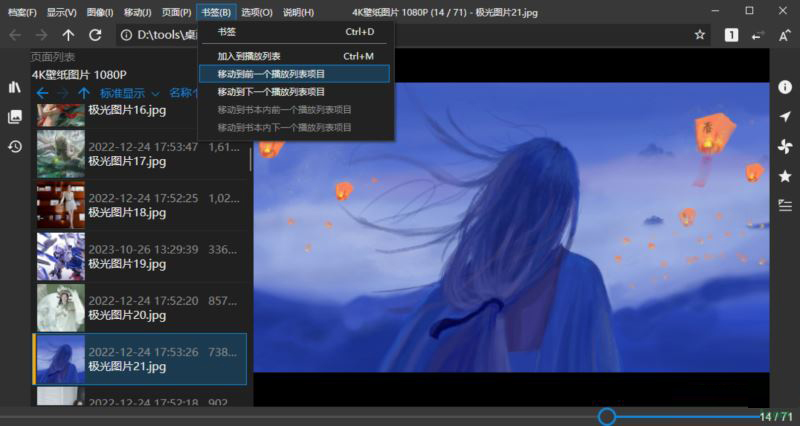
Task: Select 移动到前一个播放列表项目 menu entry
Action: pyautogui.click(x=294, y=74)
